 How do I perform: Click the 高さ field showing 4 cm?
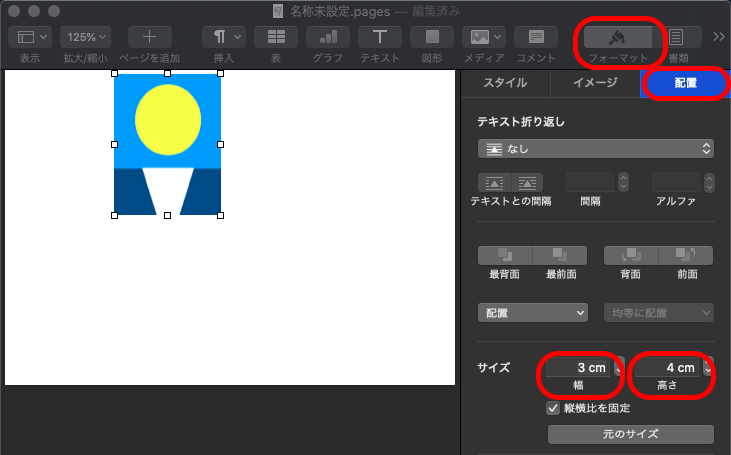tap(667, 367)
